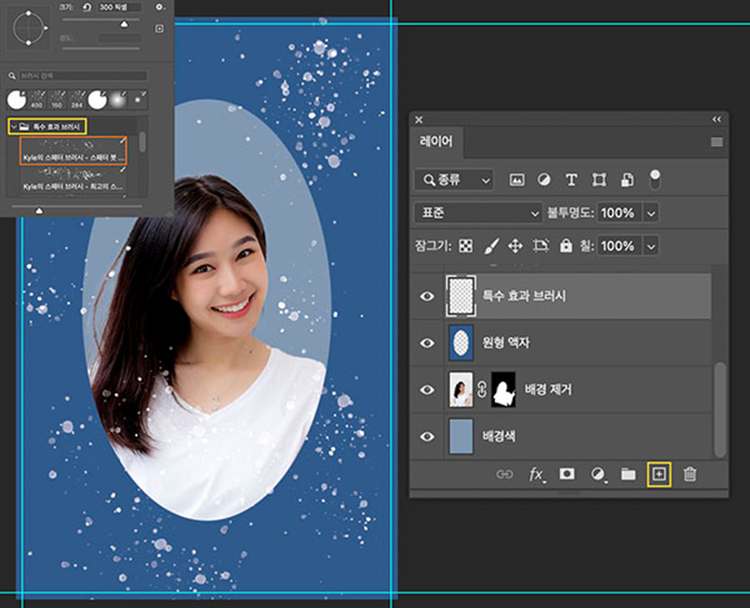Select the 배경 제거 layer mask thumbnail

click(505, 389)
